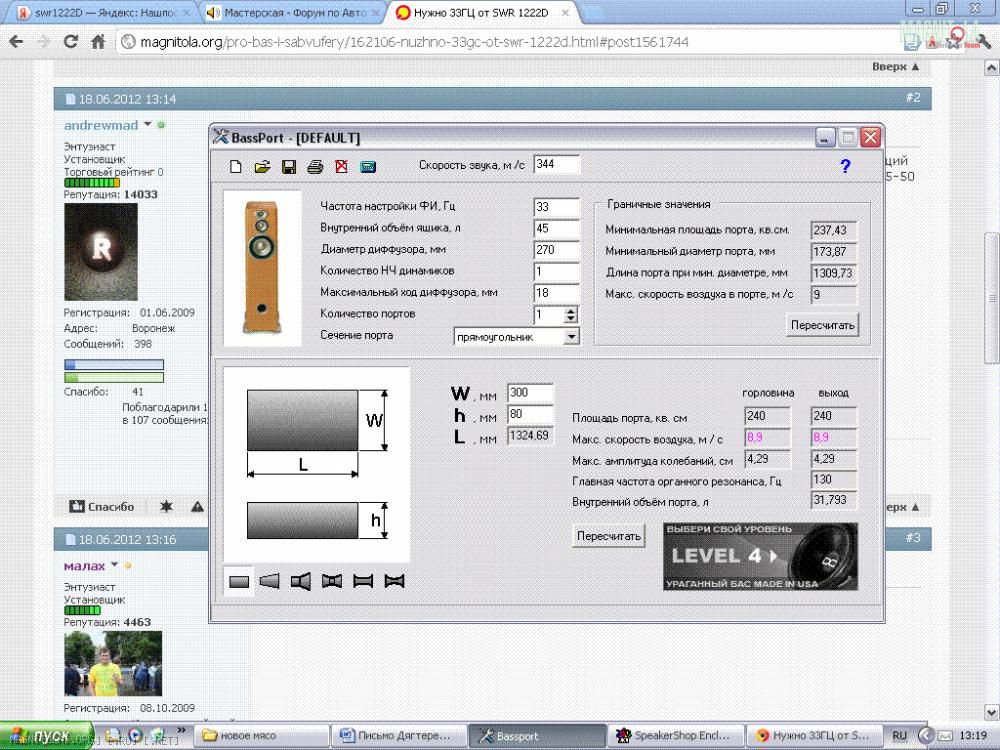
Task: Select the tapered cone port shape icon
Action: point(269,581)
